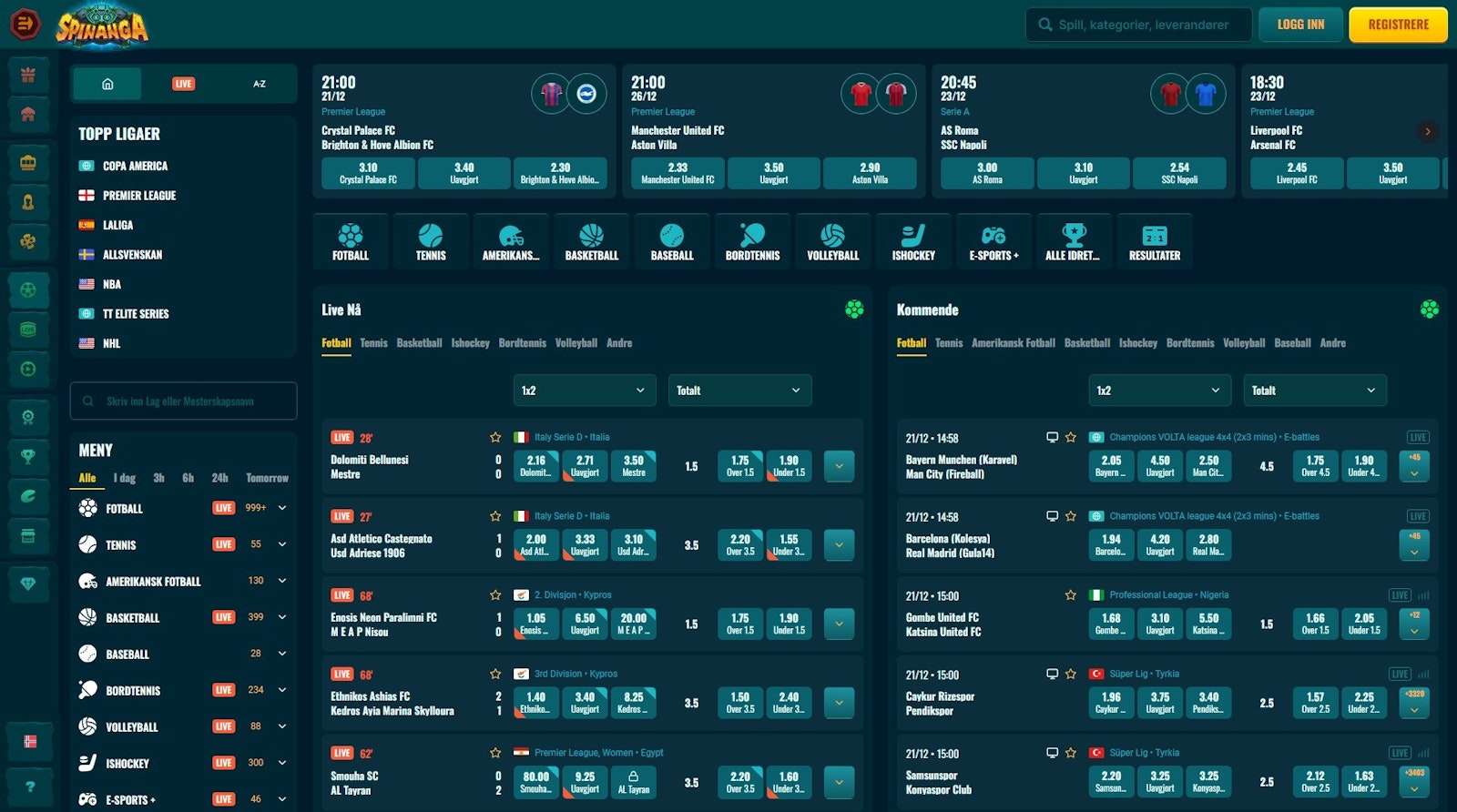Open the shop storefront sidebar icon
Viewport: 1457px width, 812px height.
click(28, 535)
